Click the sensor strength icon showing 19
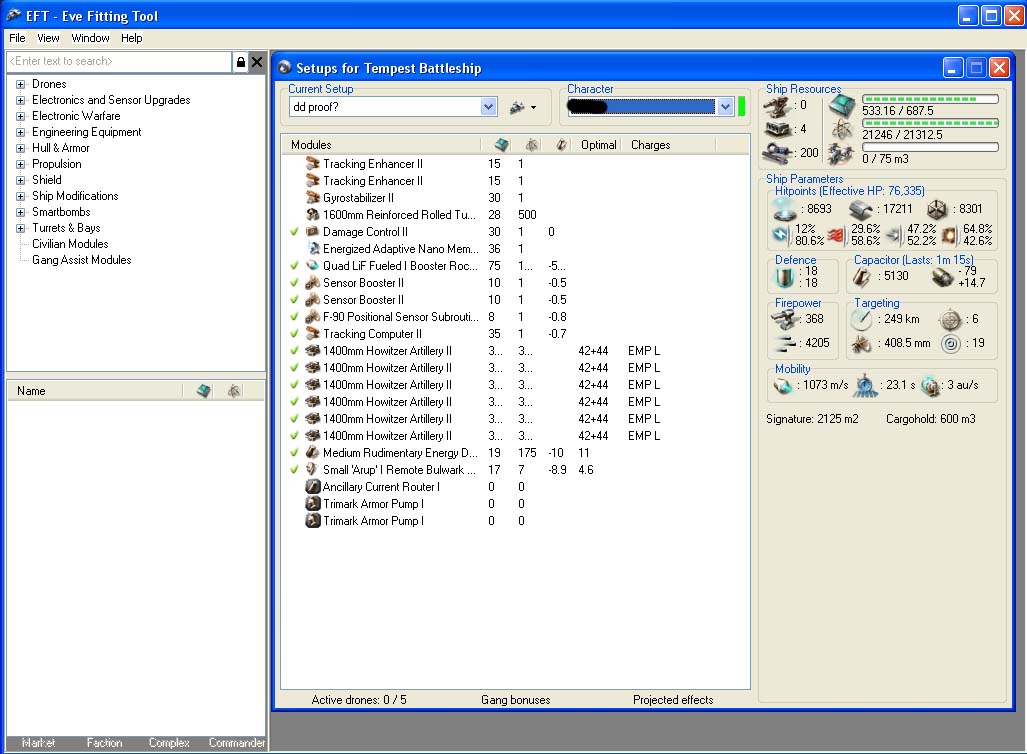The width and height of the screenshot is (1027, 754). point(950,343)
